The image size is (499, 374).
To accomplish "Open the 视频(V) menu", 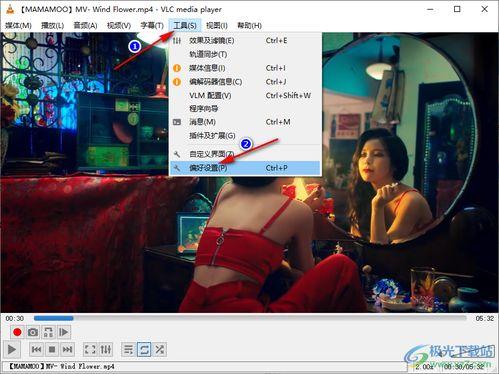I will click(x=119, y=26).
